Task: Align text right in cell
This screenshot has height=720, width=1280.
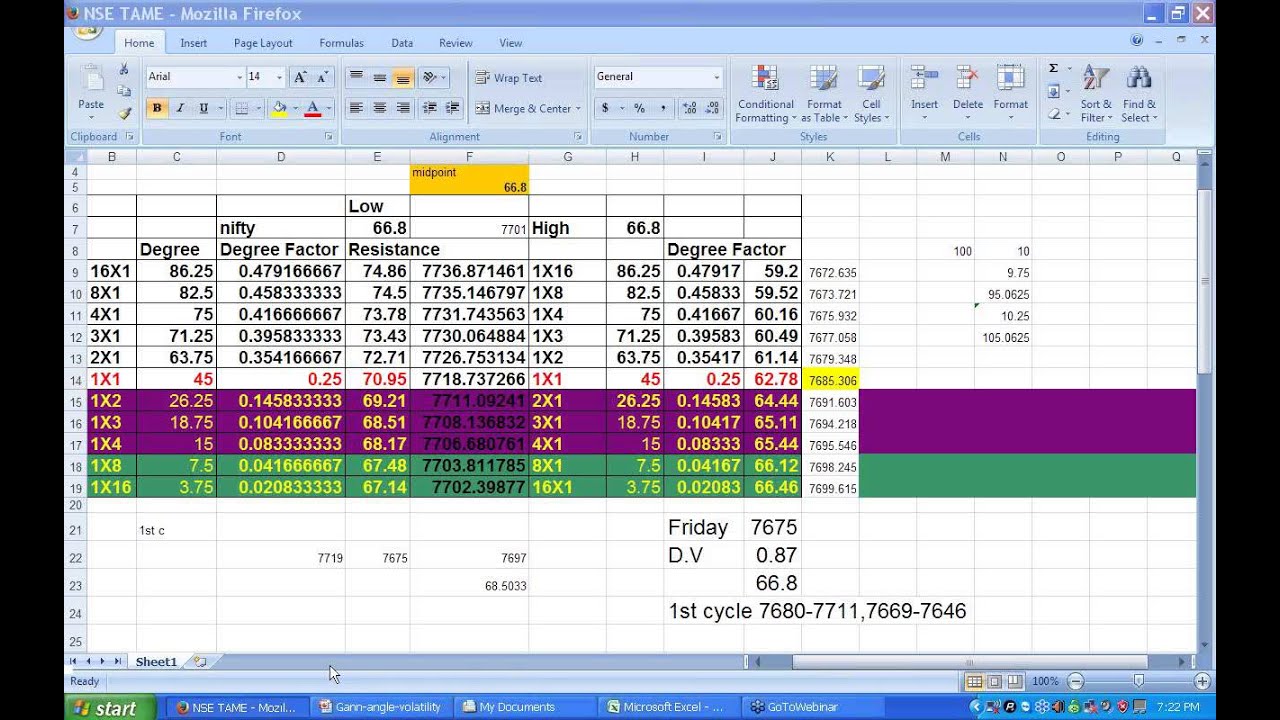Action: 403,108
